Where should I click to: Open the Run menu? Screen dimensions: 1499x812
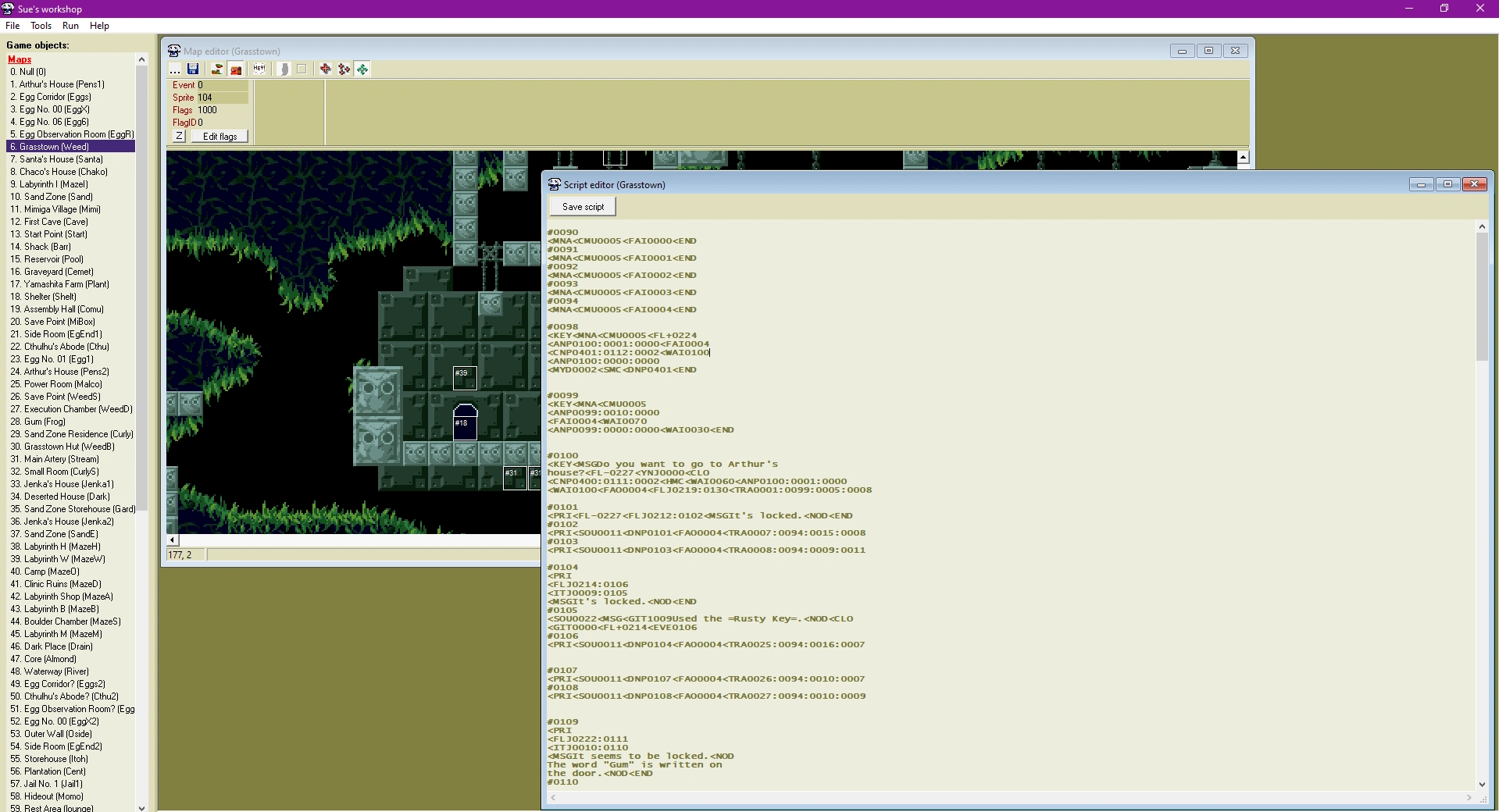(70, 26)
